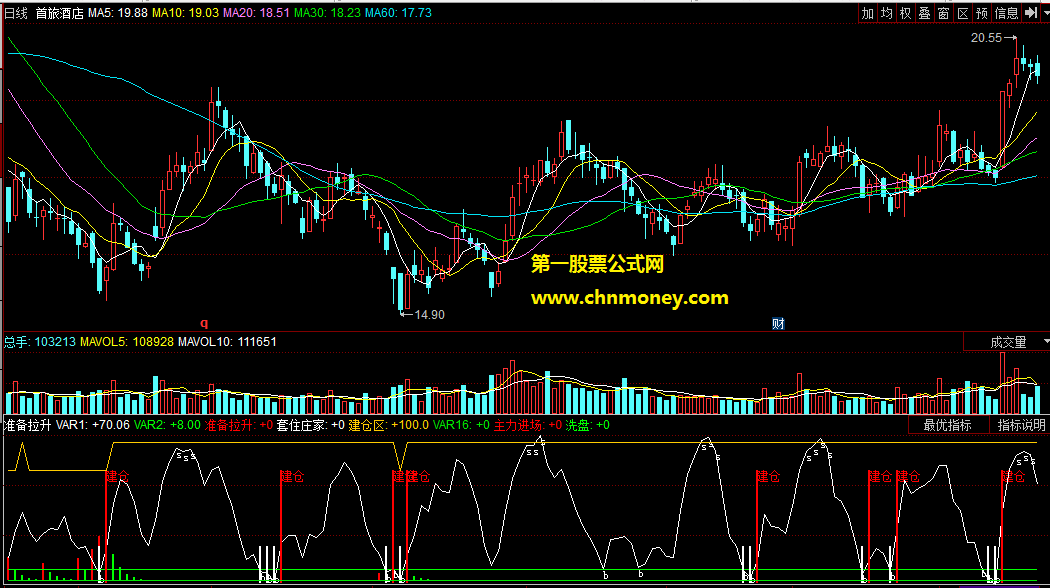Screen dimensions: 1050x588
Task: Click the red 准备拉升: +0 readout
Action: 238,425
